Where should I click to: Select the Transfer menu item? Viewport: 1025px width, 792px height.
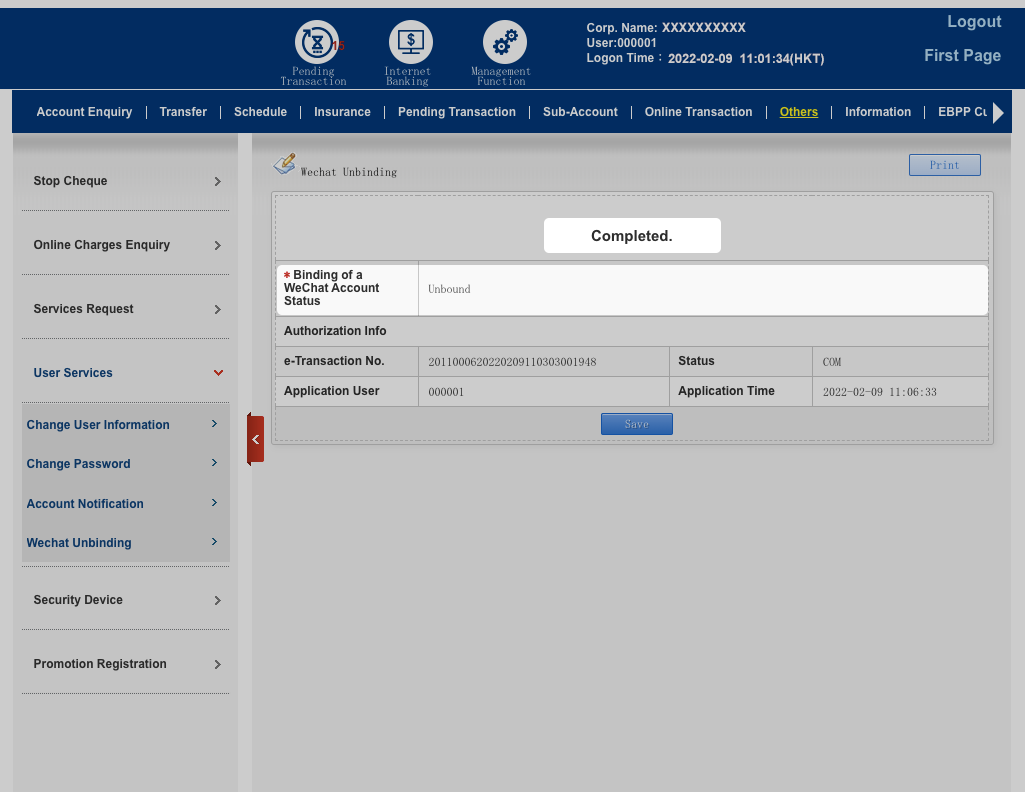tap(183, 112)
